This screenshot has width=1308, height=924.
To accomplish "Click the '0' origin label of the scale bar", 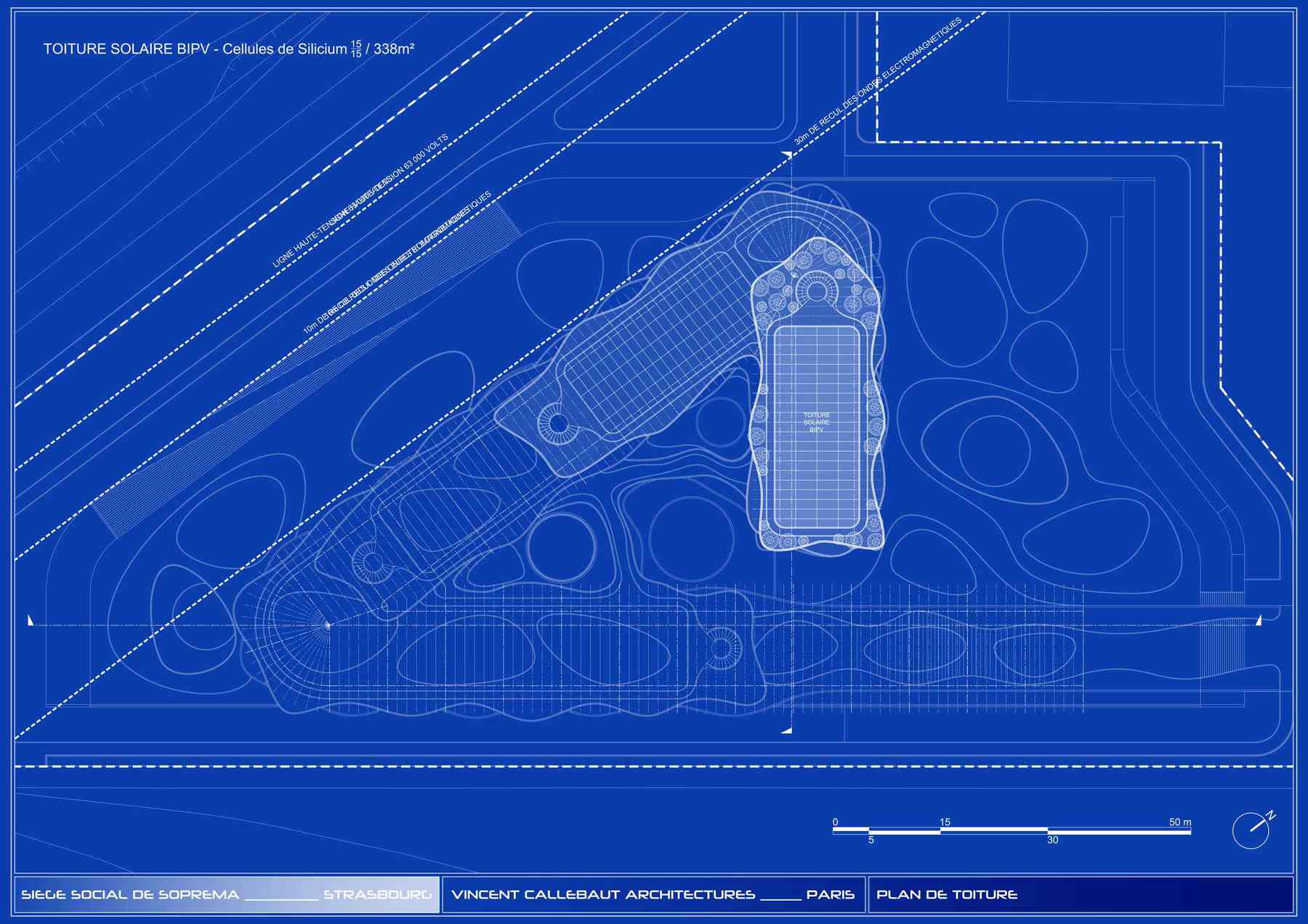I will 836,822.
